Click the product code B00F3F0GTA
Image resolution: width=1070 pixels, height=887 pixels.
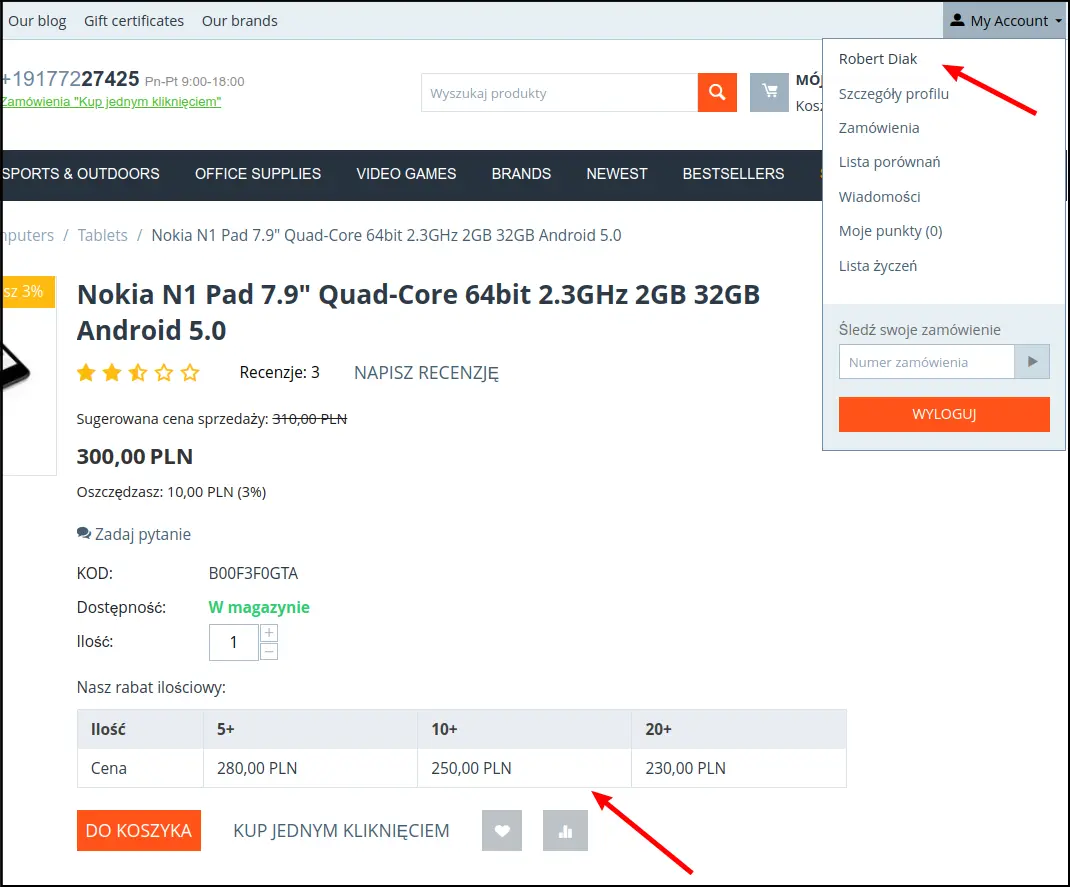(x=253, y=573)
